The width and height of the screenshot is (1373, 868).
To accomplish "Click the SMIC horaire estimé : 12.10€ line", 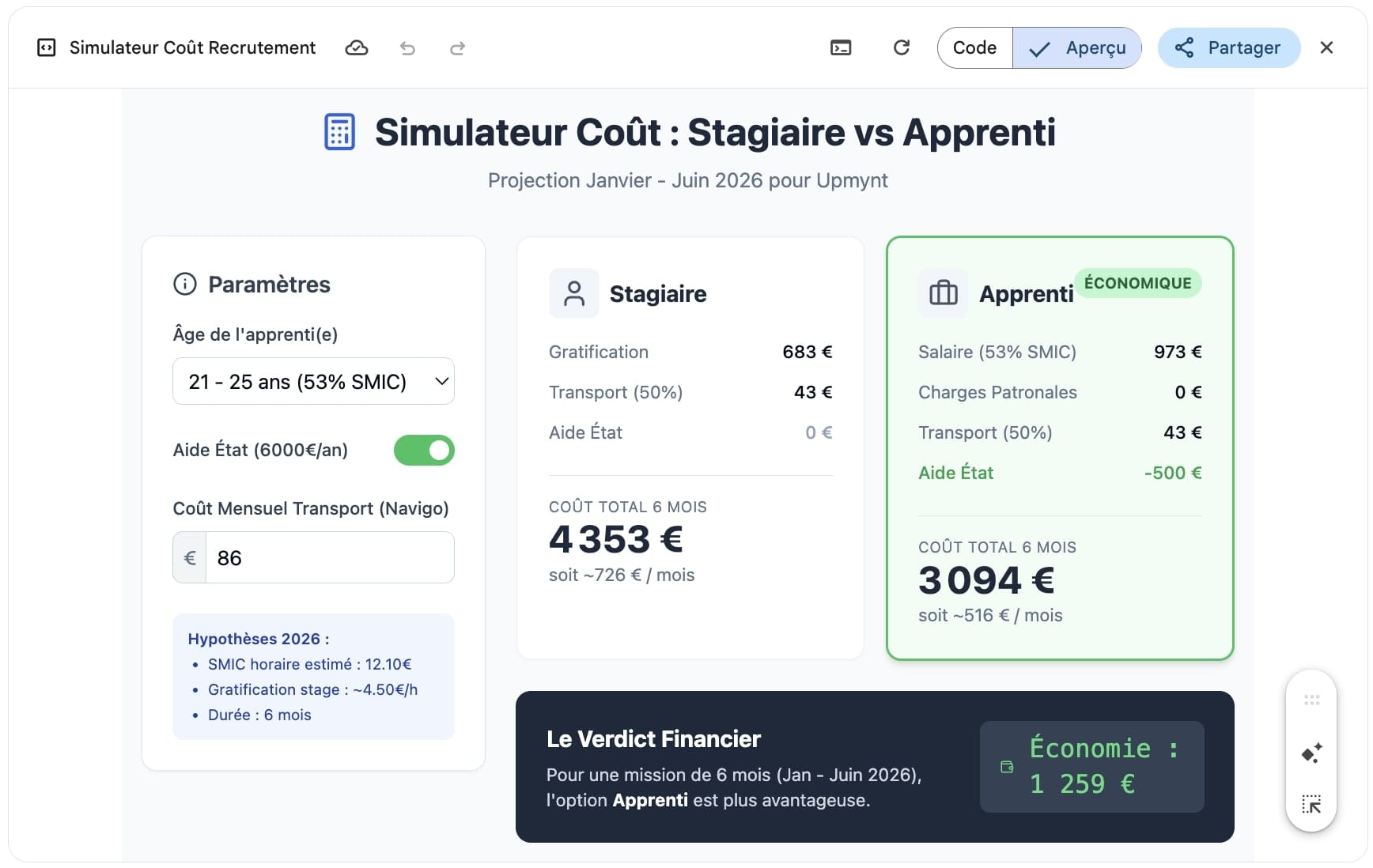I will coord(309,664).
